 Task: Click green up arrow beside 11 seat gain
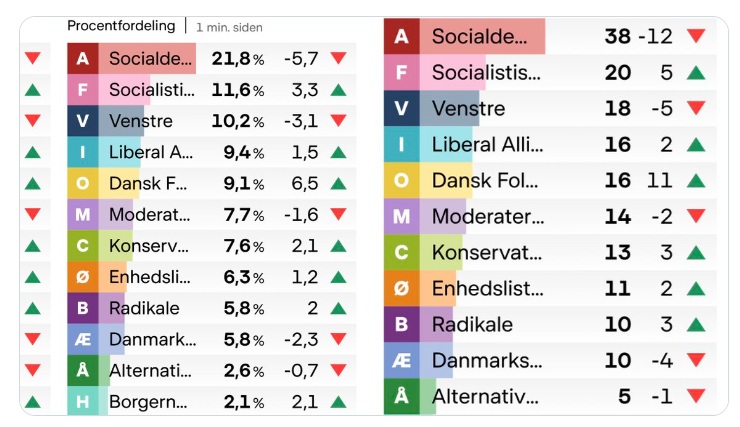[697, 180]
